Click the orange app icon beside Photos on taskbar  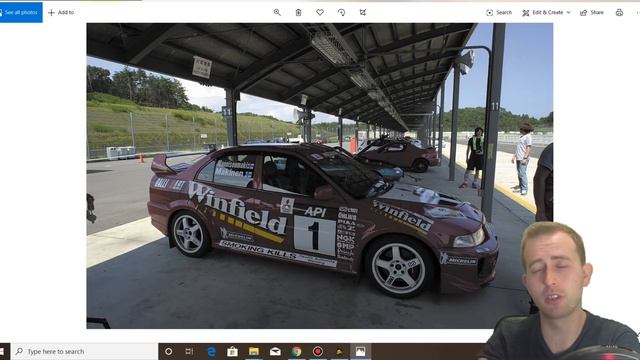pyautogui.click(x=339, y=351)
